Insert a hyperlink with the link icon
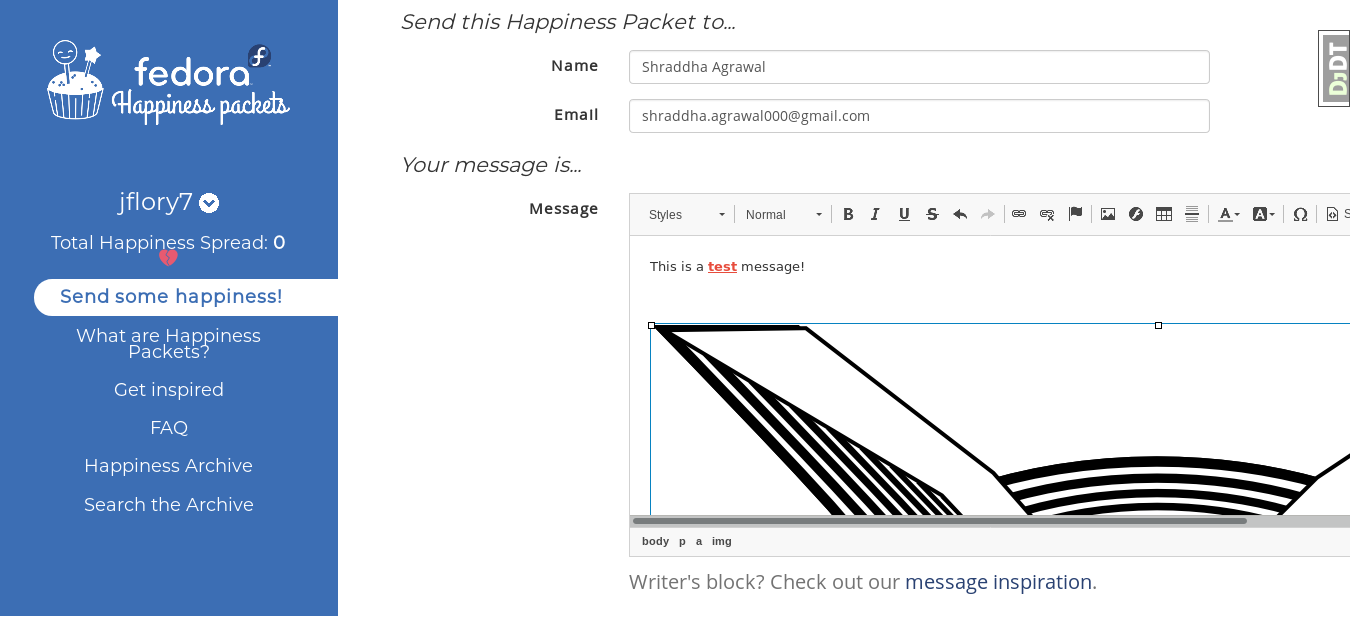This screenshot has width=1350, height=628. coord(1019,214)
